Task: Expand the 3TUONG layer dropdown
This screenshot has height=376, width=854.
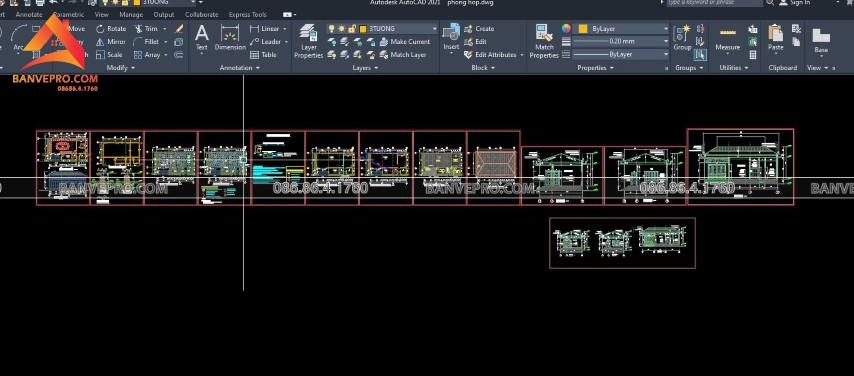Action: 434,29
